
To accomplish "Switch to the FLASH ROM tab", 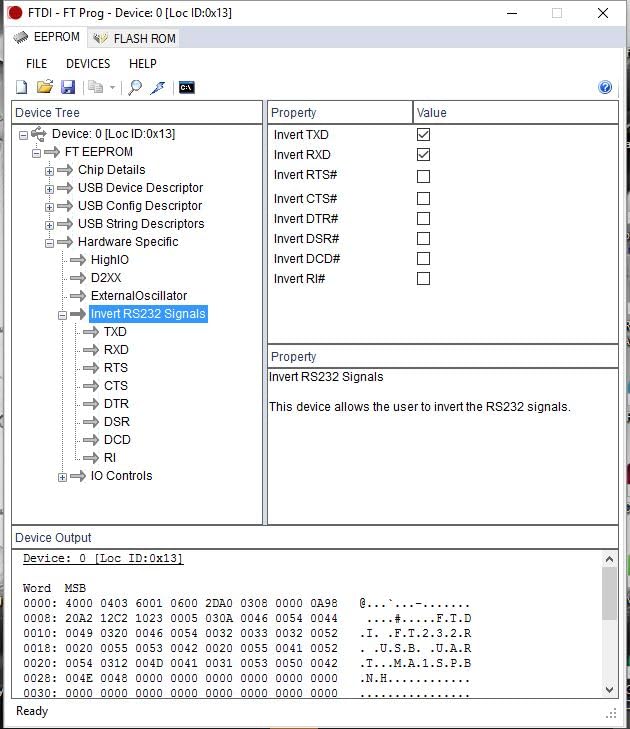I will 134,39.
